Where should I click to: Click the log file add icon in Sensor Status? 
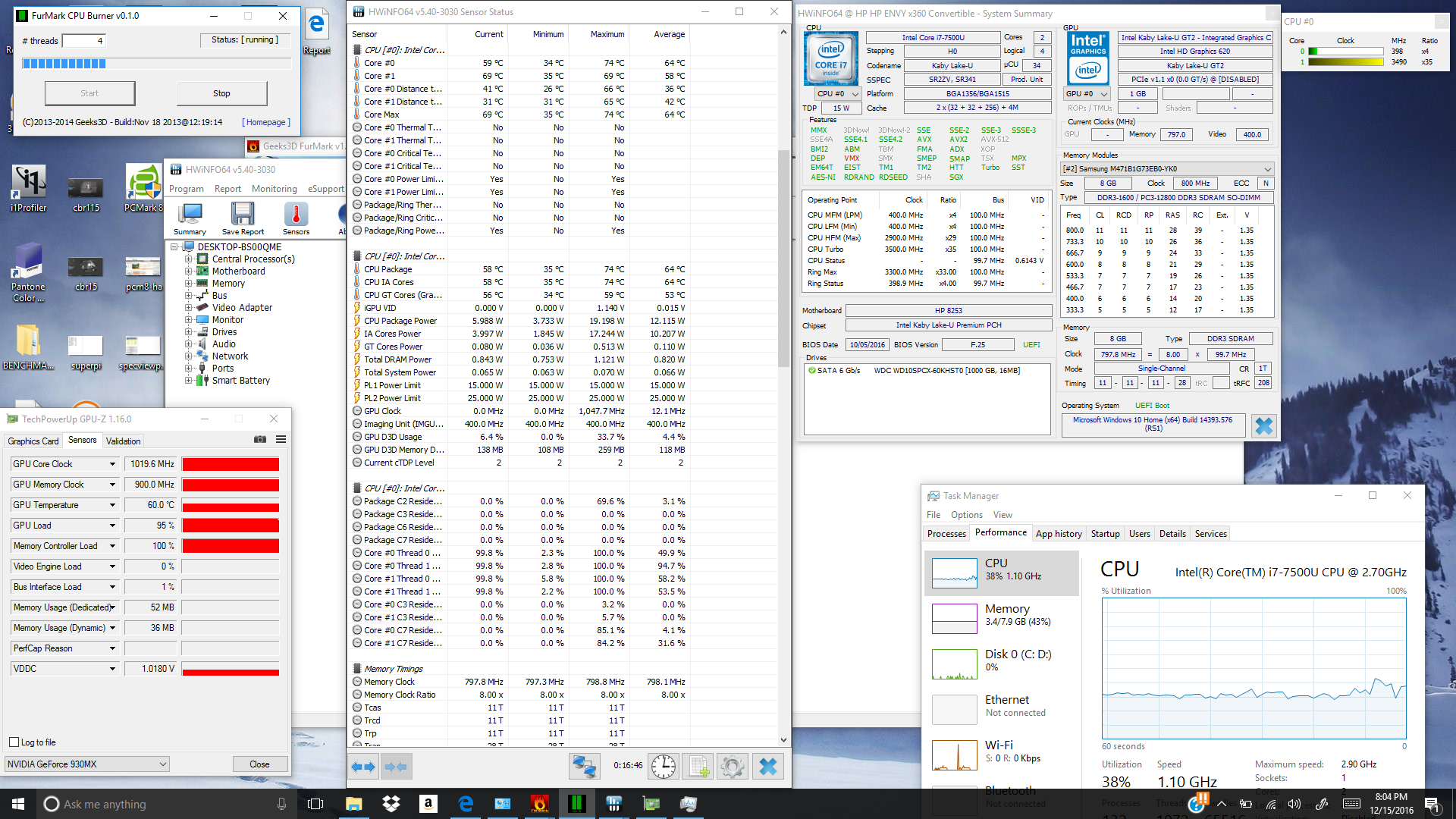coord(698,767)
